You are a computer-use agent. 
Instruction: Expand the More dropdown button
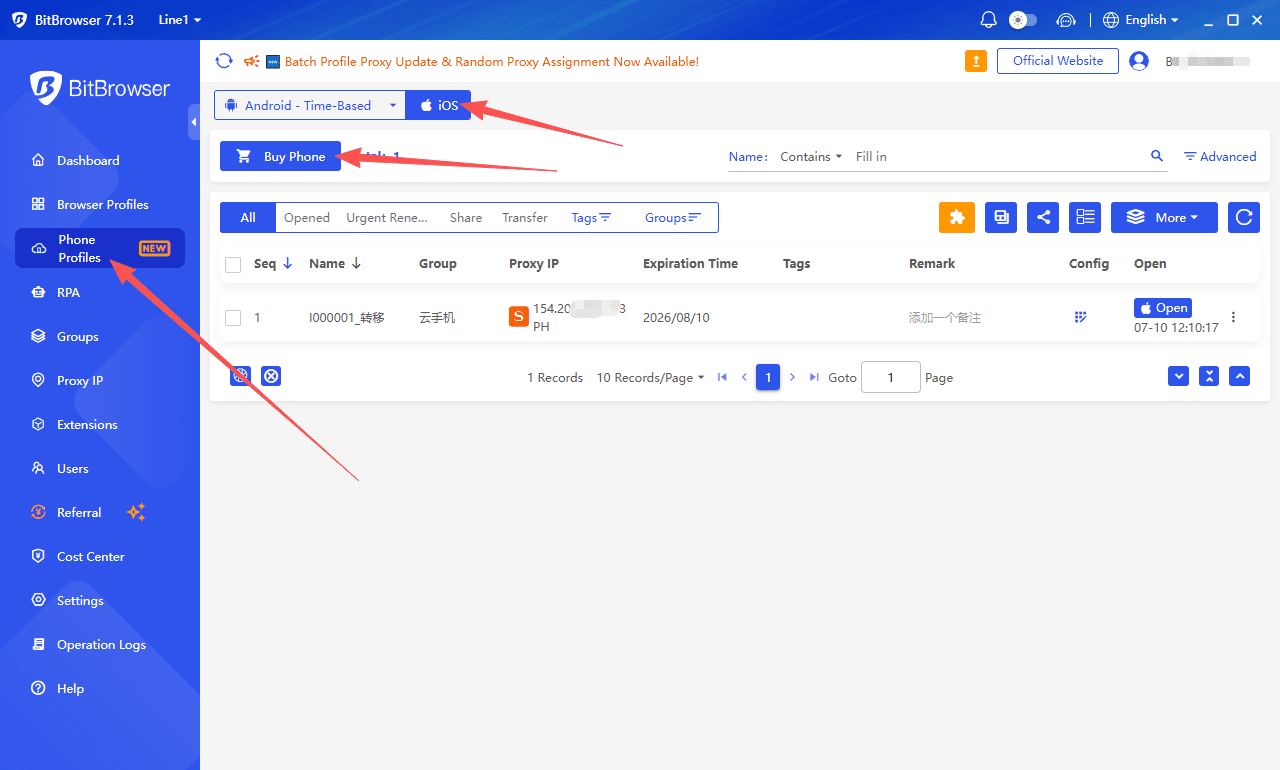tap(1164, 217)
